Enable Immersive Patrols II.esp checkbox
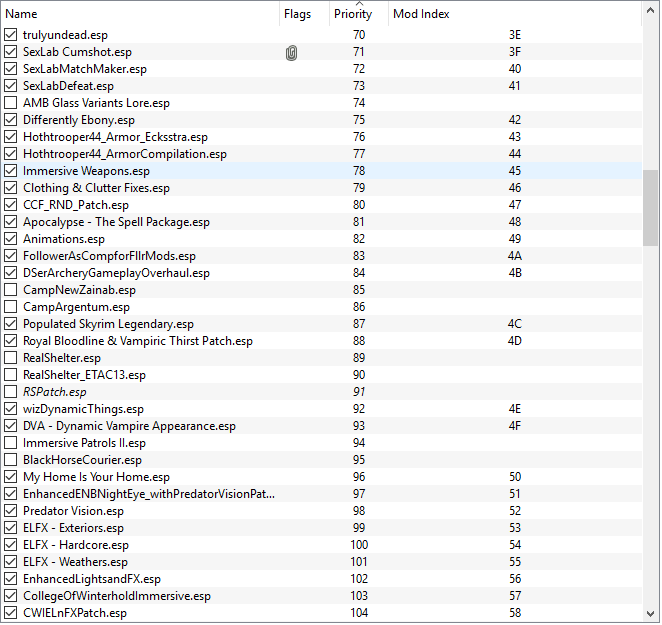 (x=11, y=443)
